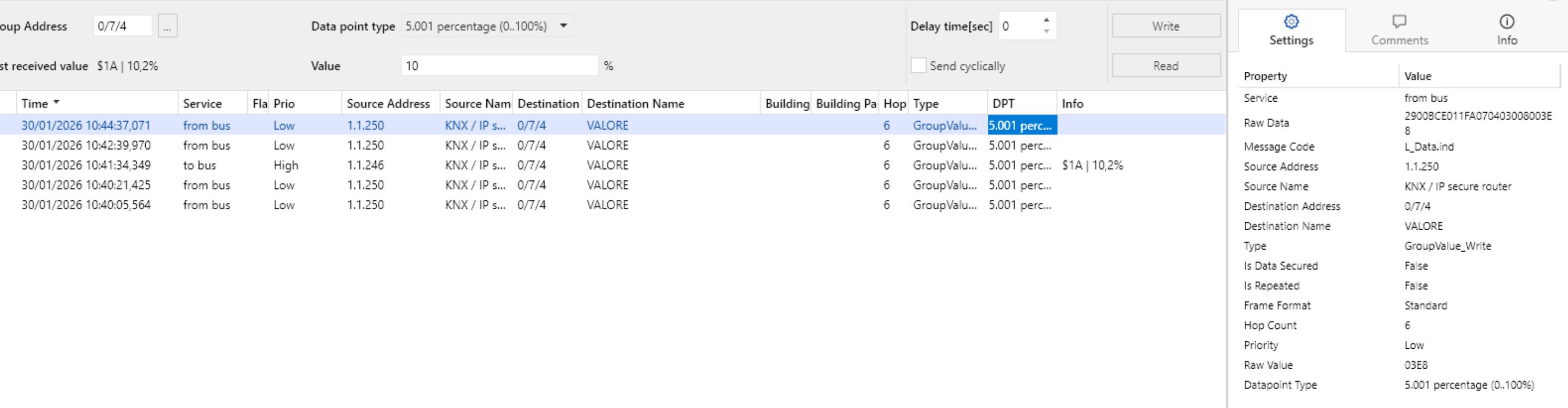This screenshot has width=1568, height=408.
Task: Click the Group Address input field
Action: 122,26
